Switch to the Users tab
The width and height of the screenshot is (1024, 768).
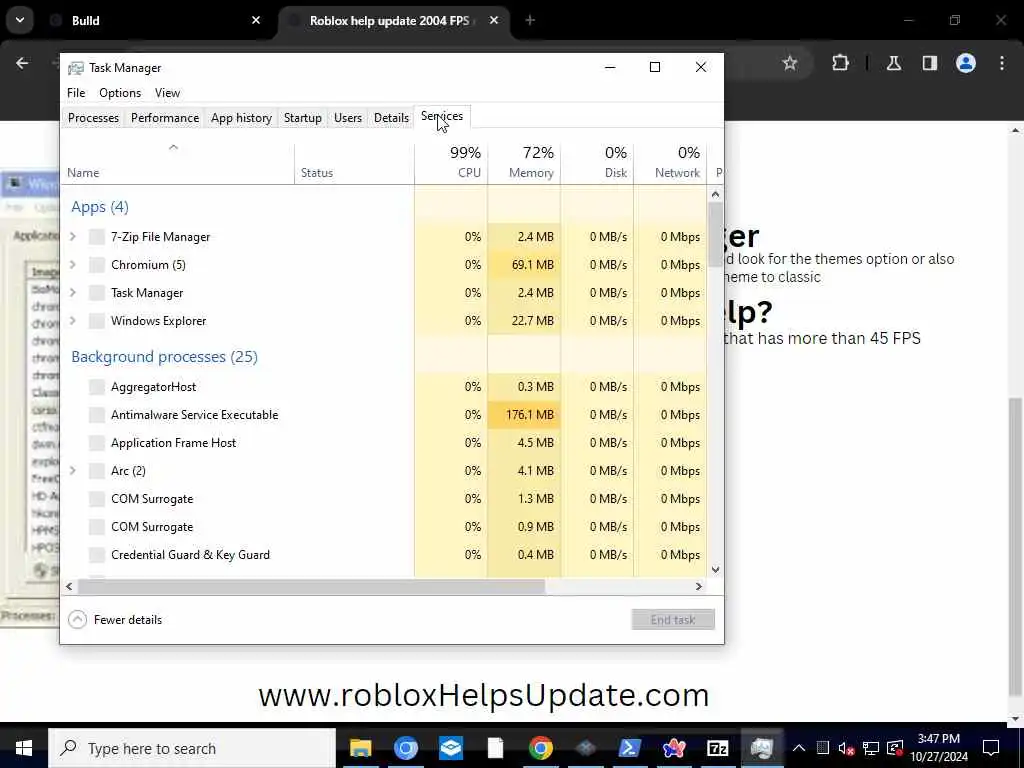click(x=347, y=118)
